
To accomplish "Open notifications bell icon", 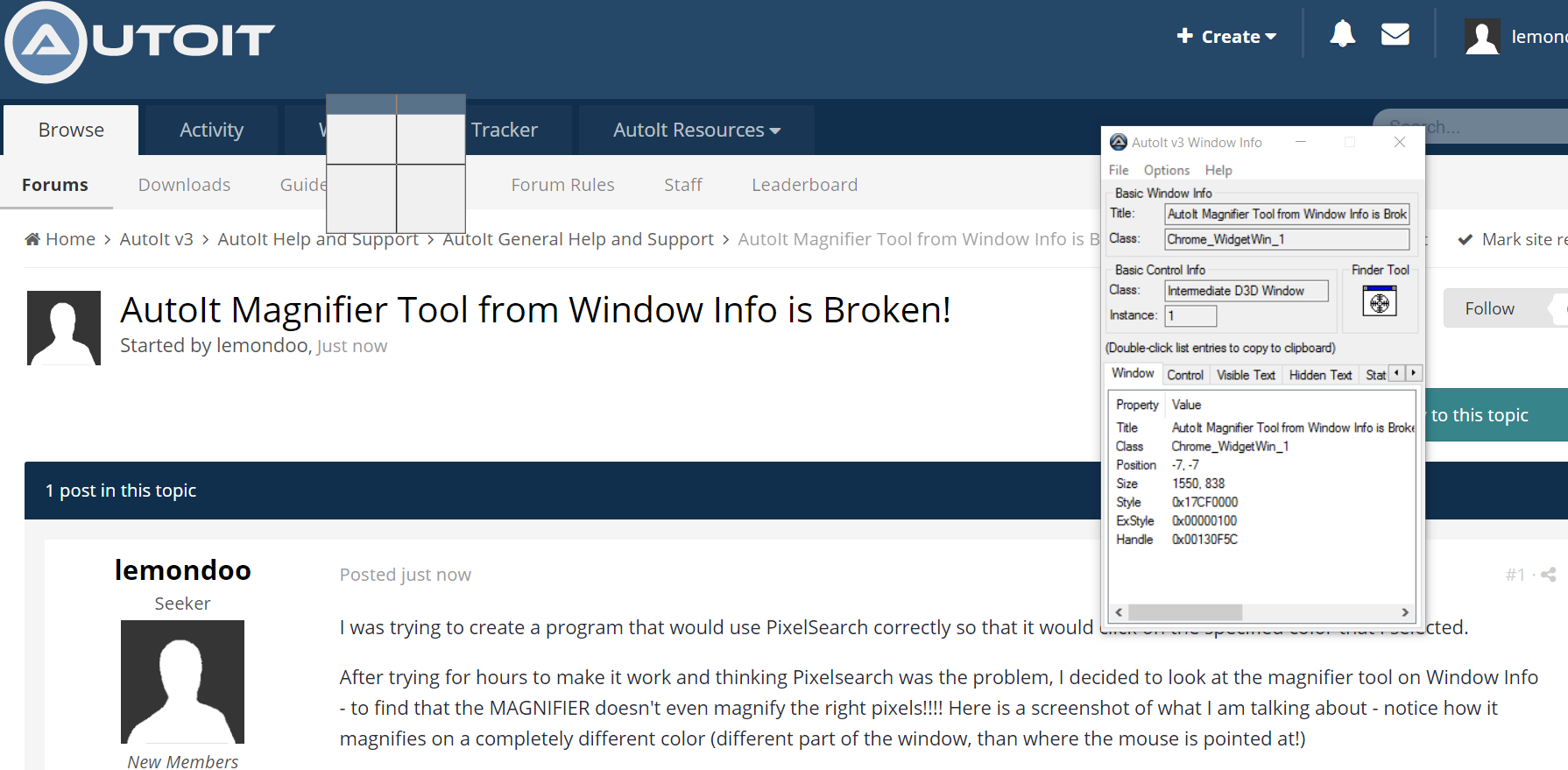I will (x=1342, y=34).
